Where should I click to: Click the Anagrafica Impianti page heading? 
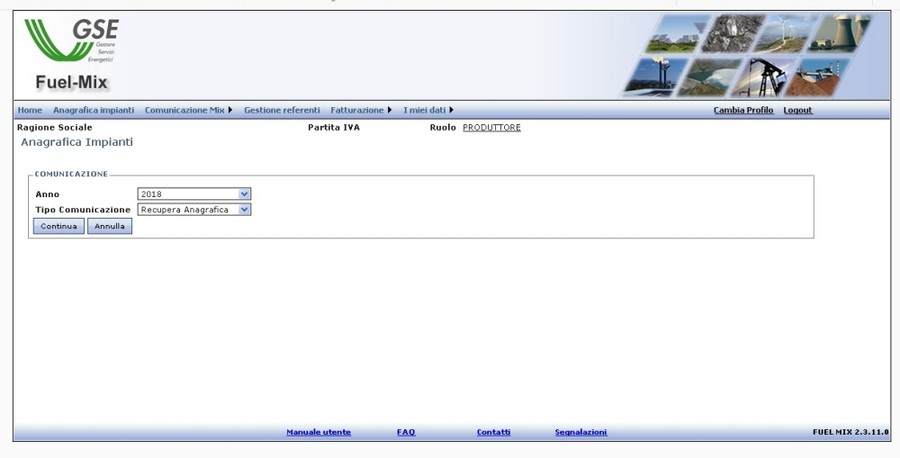[x=77, y=142]
